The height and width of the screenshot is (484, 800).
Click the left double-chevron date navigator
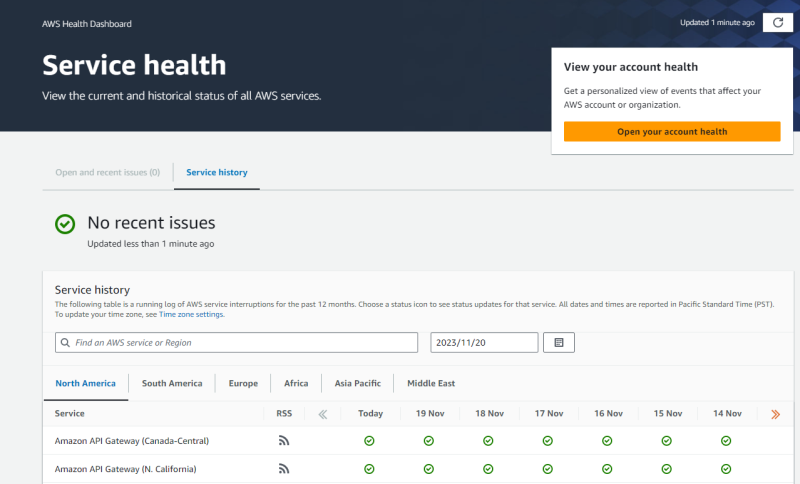[323, 413]
